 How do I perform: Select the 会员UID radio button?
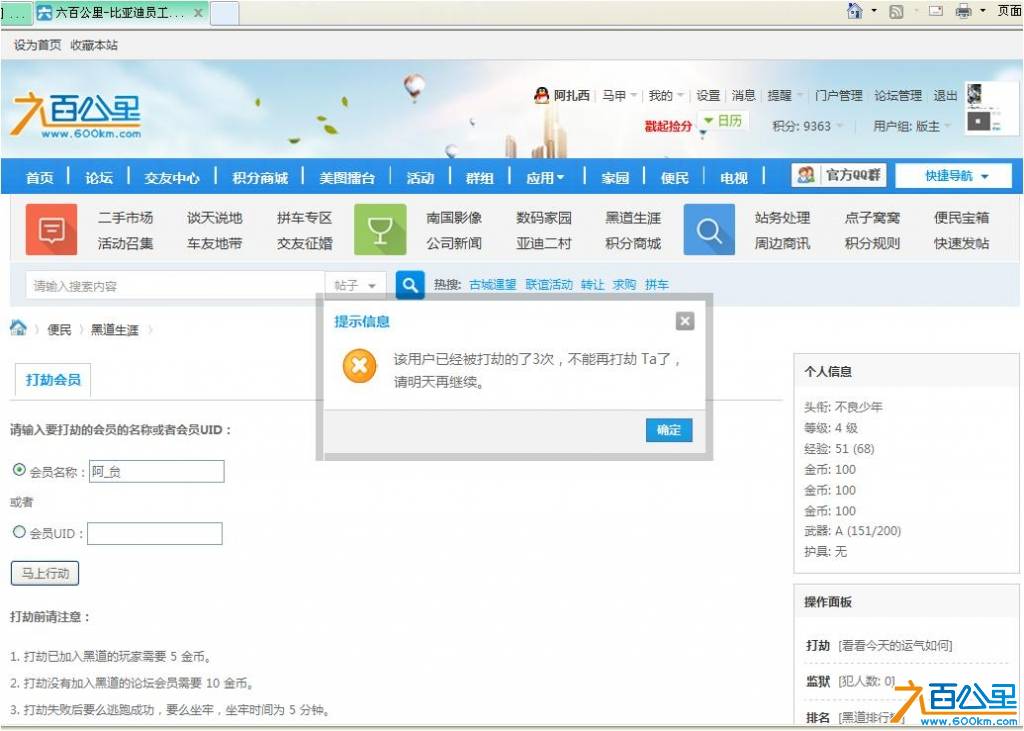[20, 532]
